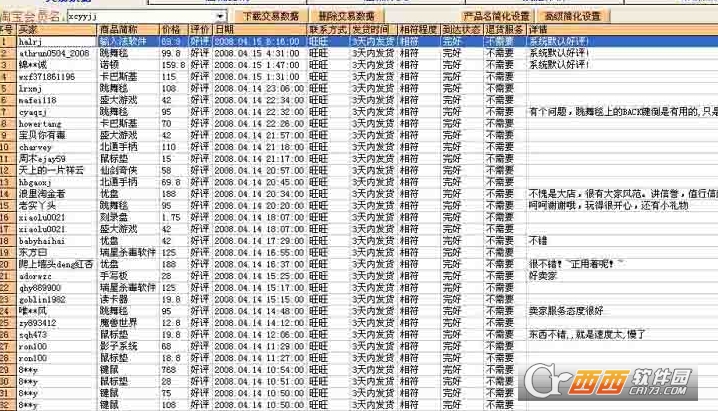Screen dimensions: 718x411
Task: Click buyer adorwzc
Action: [x=35, y=276]
